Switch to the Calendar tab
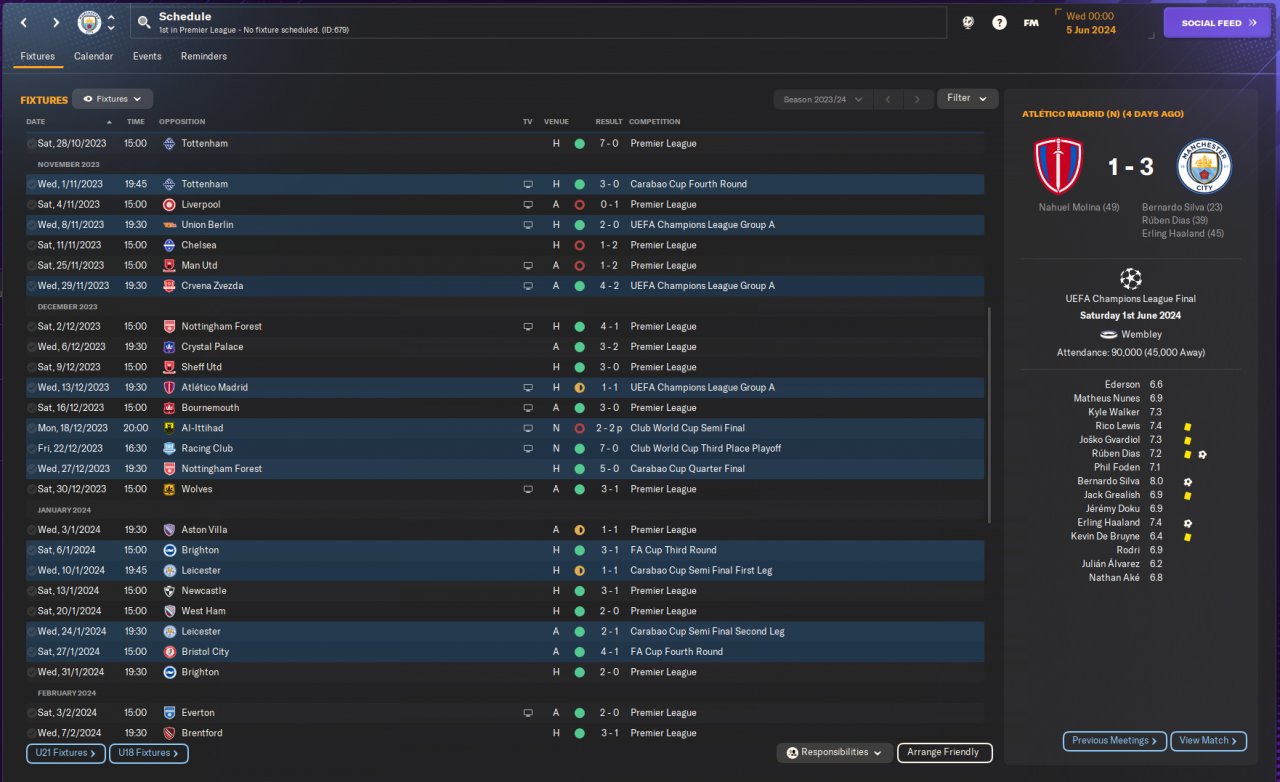This screenshot has width=1280, height=782. pyautogui.click(x=93, y=56)
